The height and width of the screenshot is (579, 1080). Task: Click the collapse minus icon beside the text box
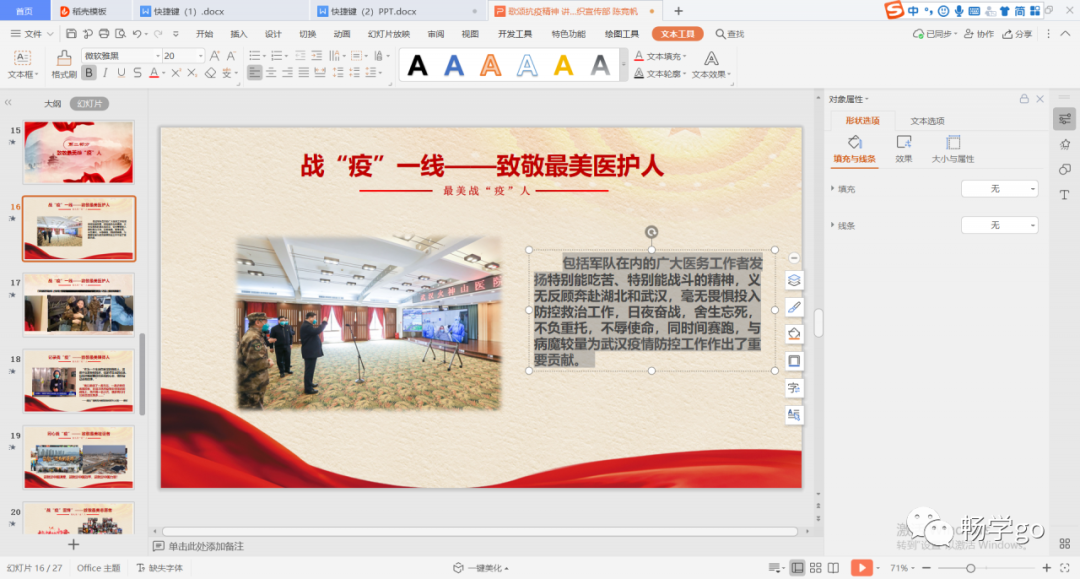(x=794, y=258)
